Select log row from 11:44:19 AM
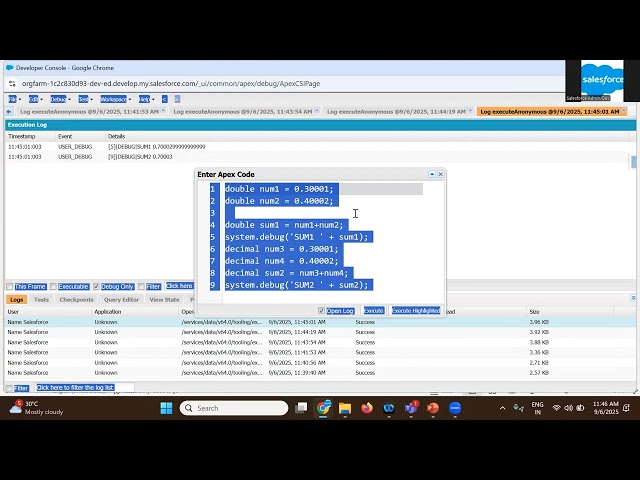The width and height of the screenshot is (640, 480). [318, 332]
